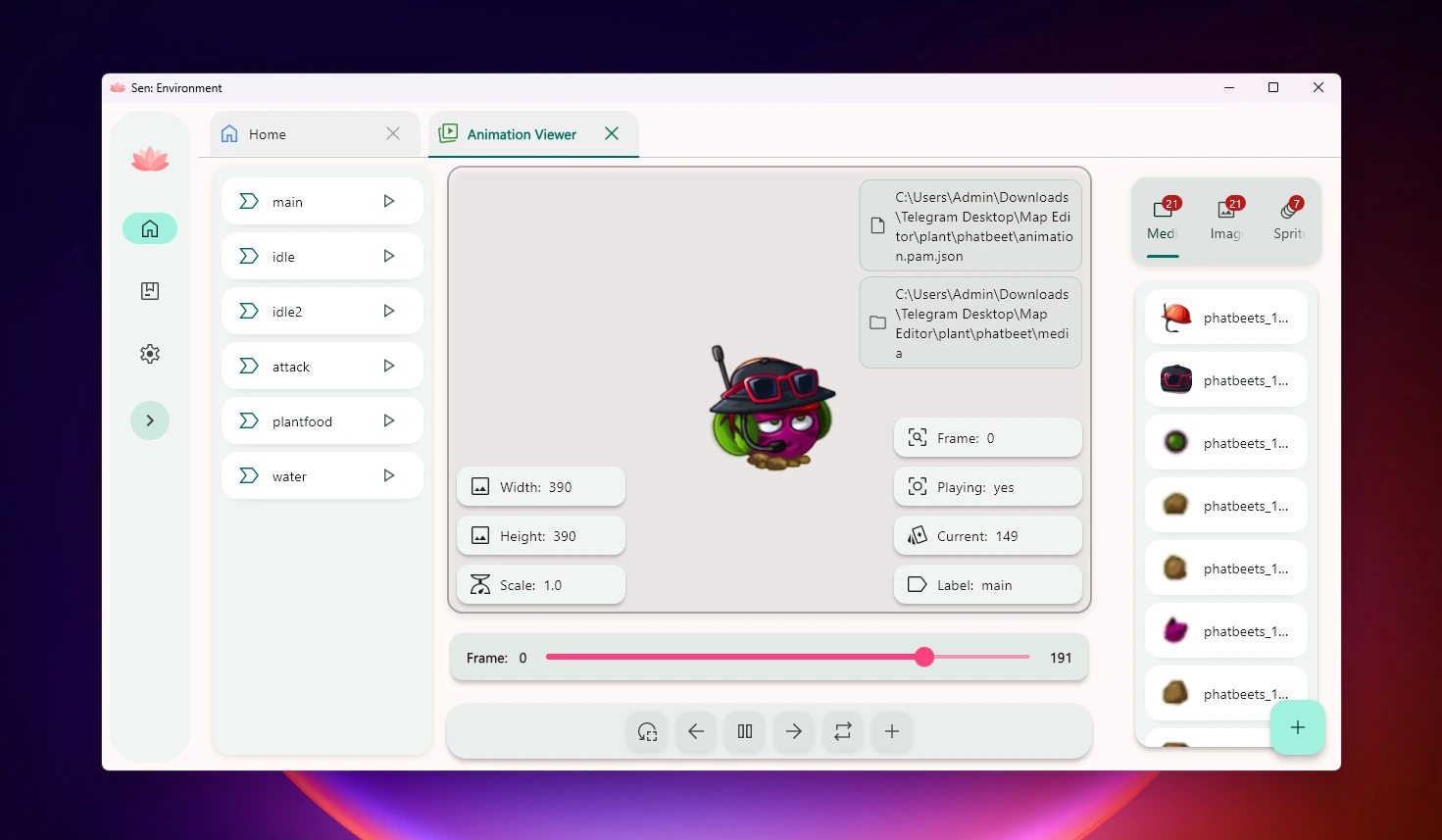Viewport: 1442px width, 840px height.
Task: Pause the animation playback
Action: click(x=745, y=731)
